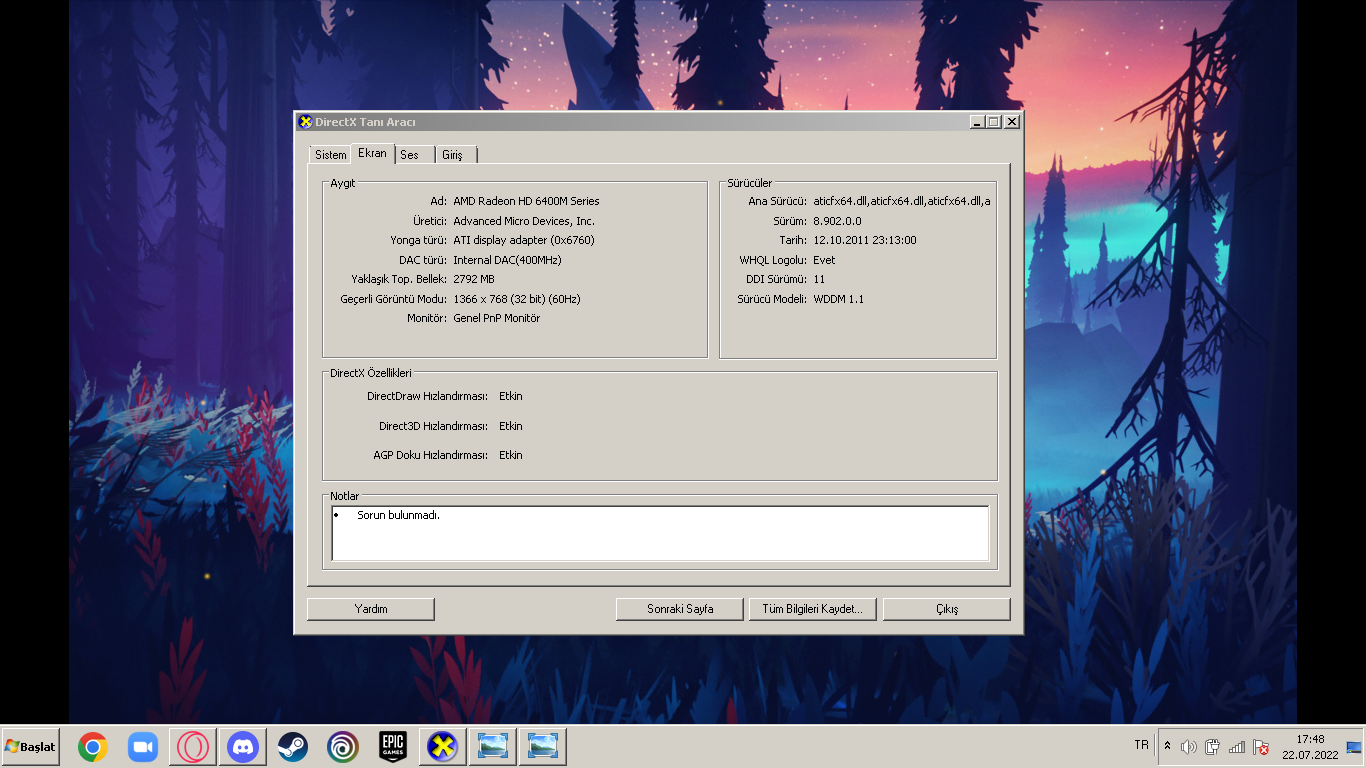Click the 'WDDM 1.1' driver model value
1366x768 pixels.
point(839,299)
